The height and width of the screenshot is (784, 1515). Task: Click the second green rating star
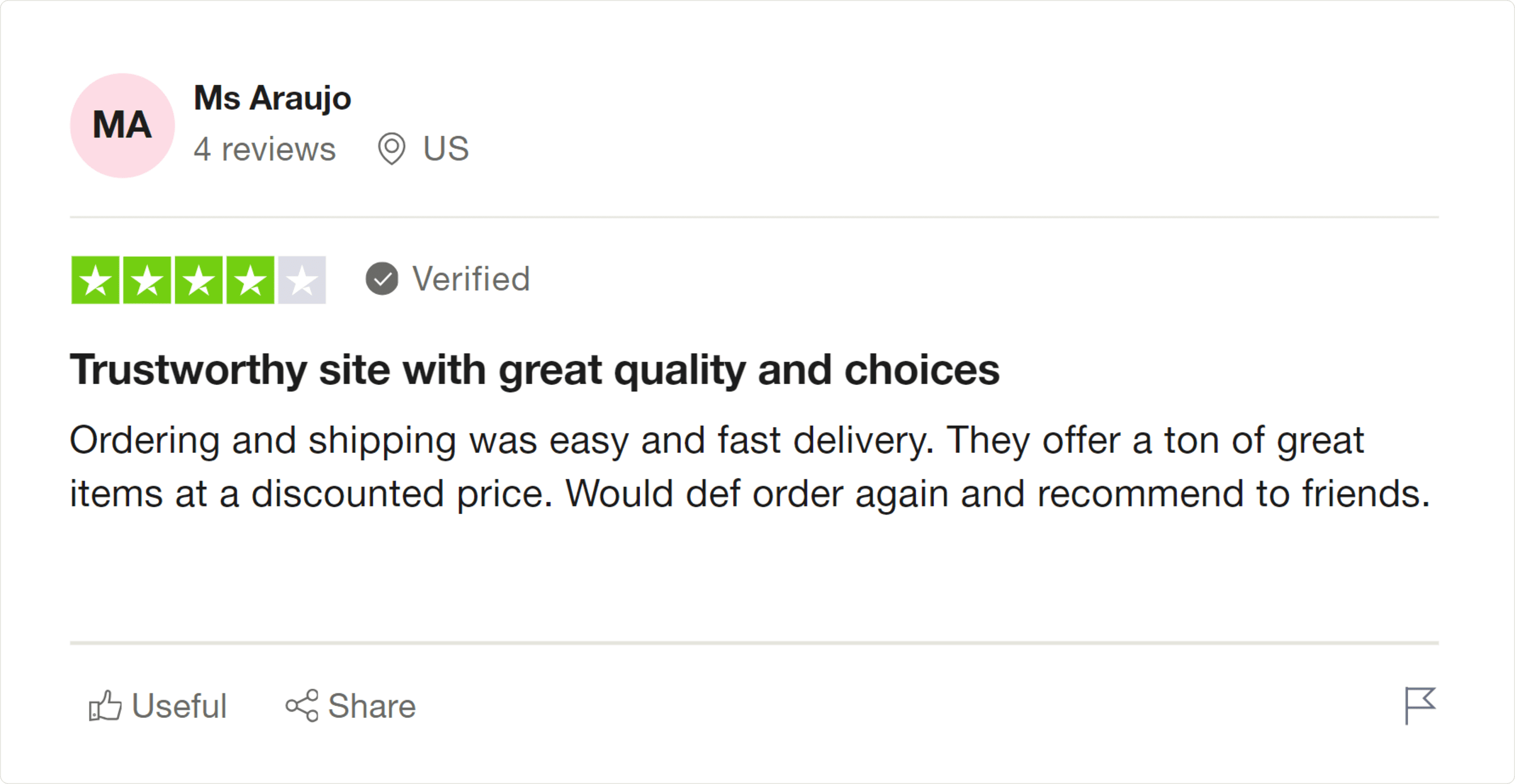(147, 280)
